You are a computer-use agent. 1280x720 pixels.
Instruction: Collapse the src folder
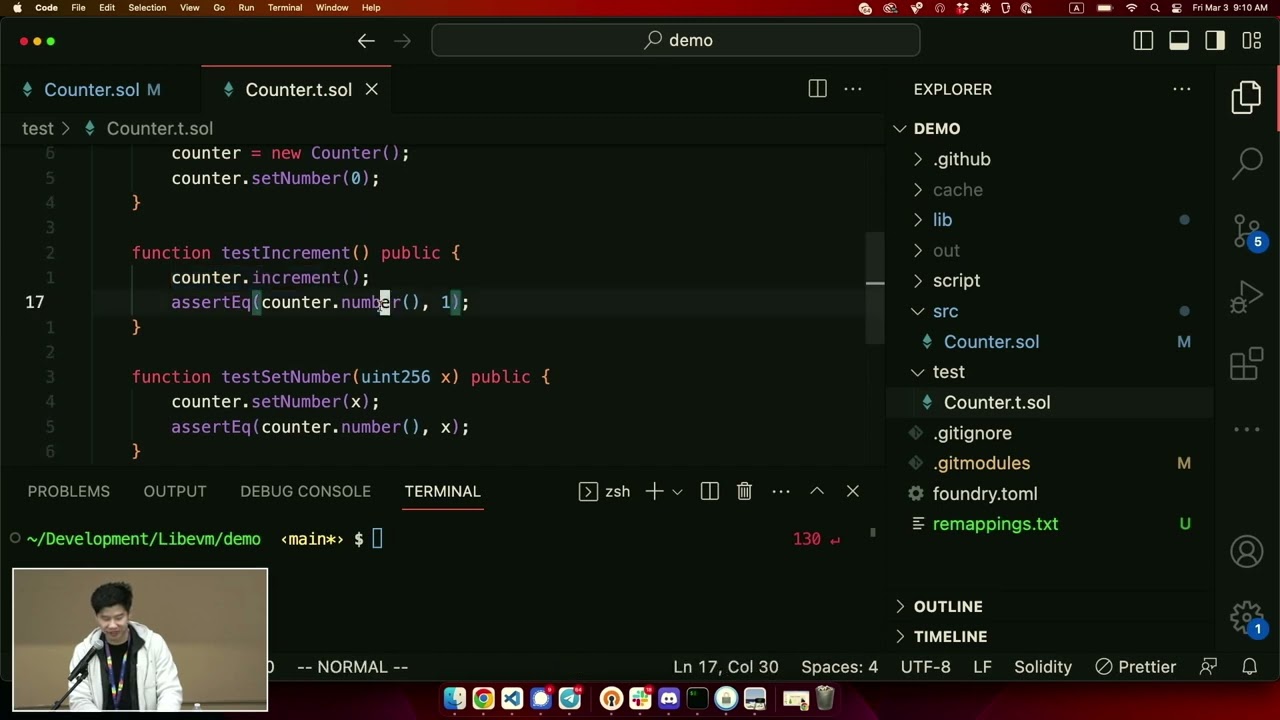pos(918,311)
